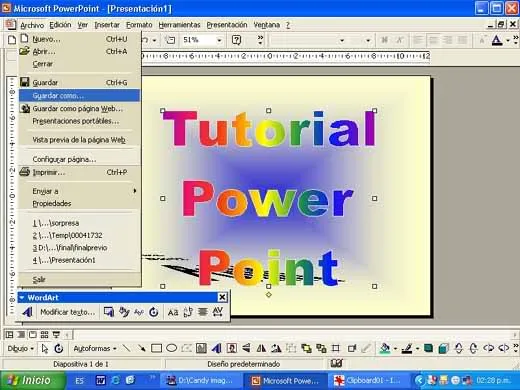Open WordArt toolbar options triangle
Screen dimensions: 520x390
(22, 297)
